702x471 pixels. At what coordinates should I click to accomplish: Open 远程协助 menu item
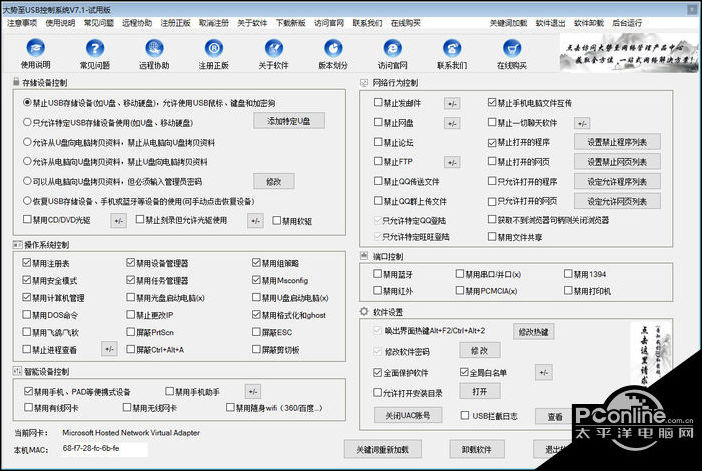(x=137, y=23)
